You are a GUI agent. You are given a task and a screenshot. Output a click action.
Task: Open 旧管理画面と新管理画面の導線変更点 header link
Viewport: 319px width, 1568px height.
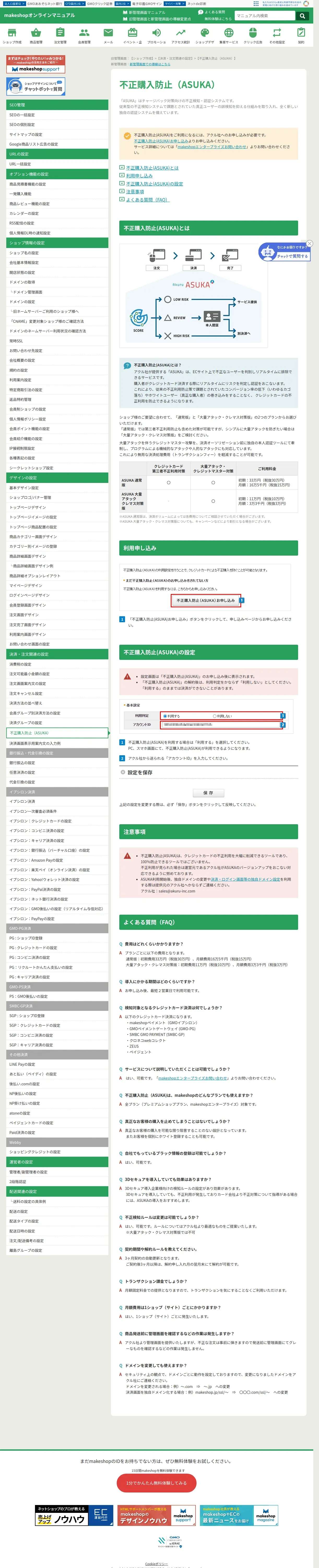tap(157, 19)
